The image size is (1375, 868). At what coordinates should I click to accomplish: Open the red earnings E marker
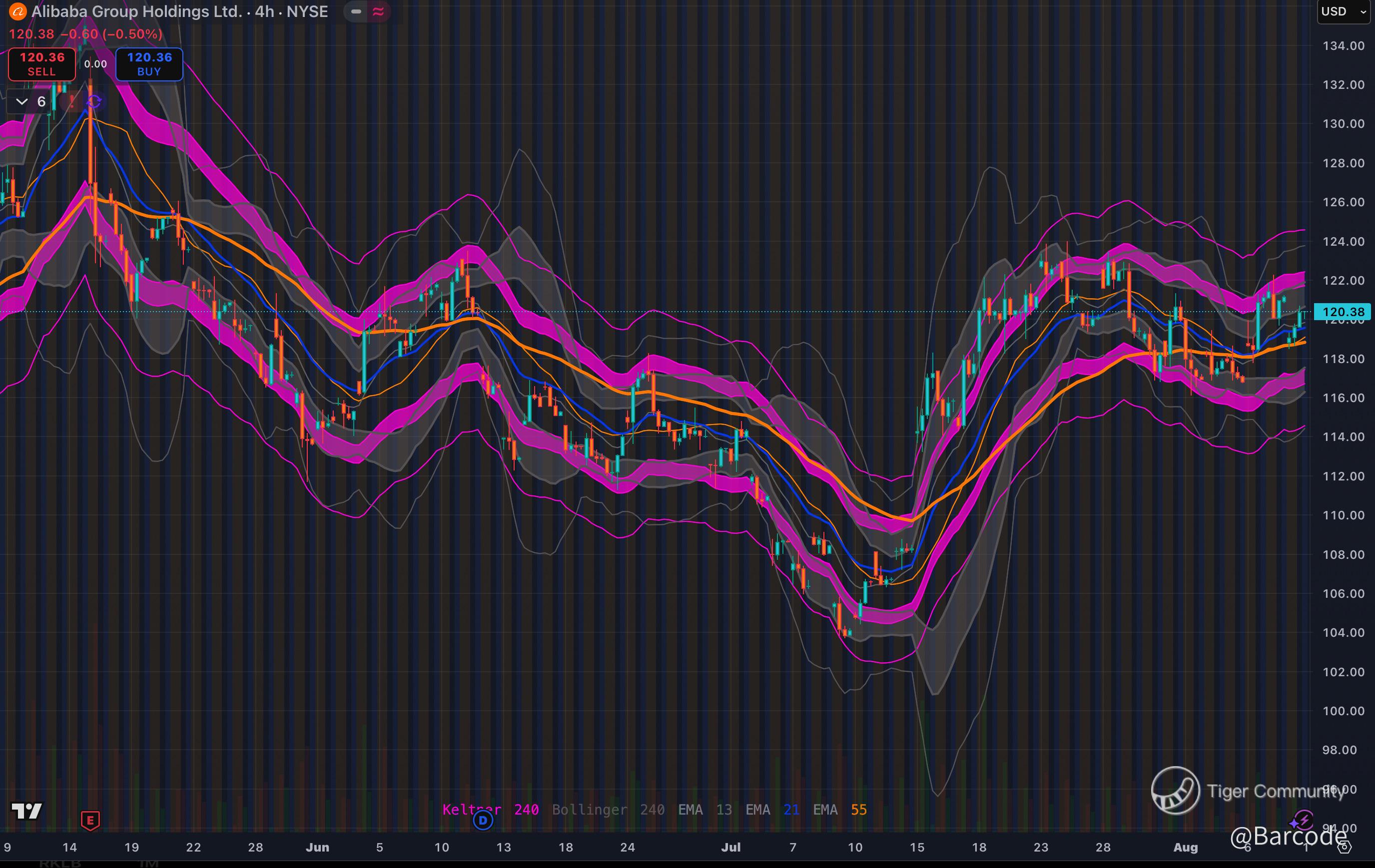click(90, 821)
